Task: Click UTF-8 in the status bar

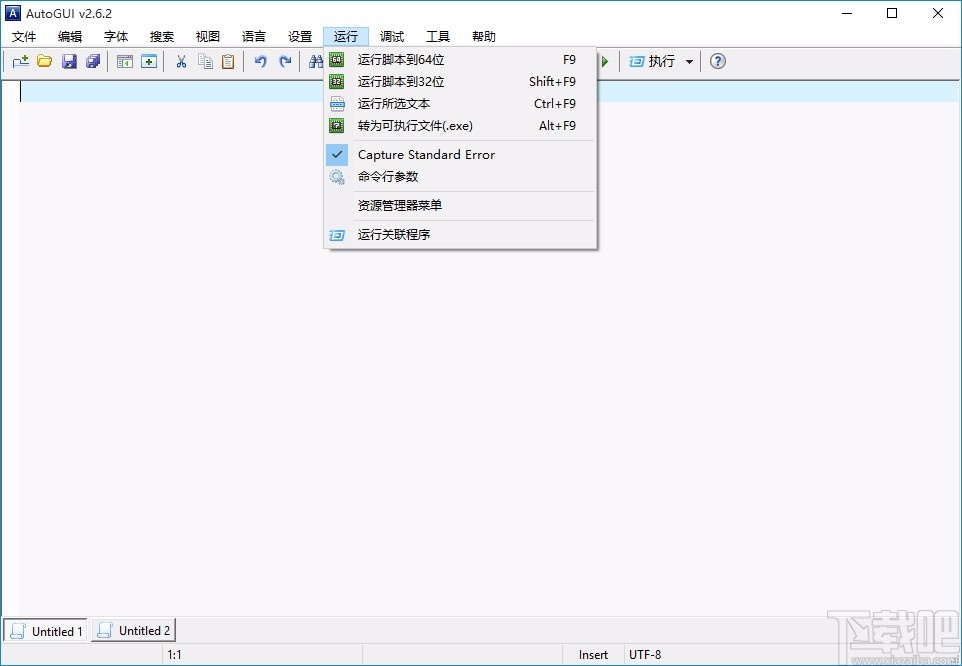Action: pyautogui.click(x=645, y=654)
